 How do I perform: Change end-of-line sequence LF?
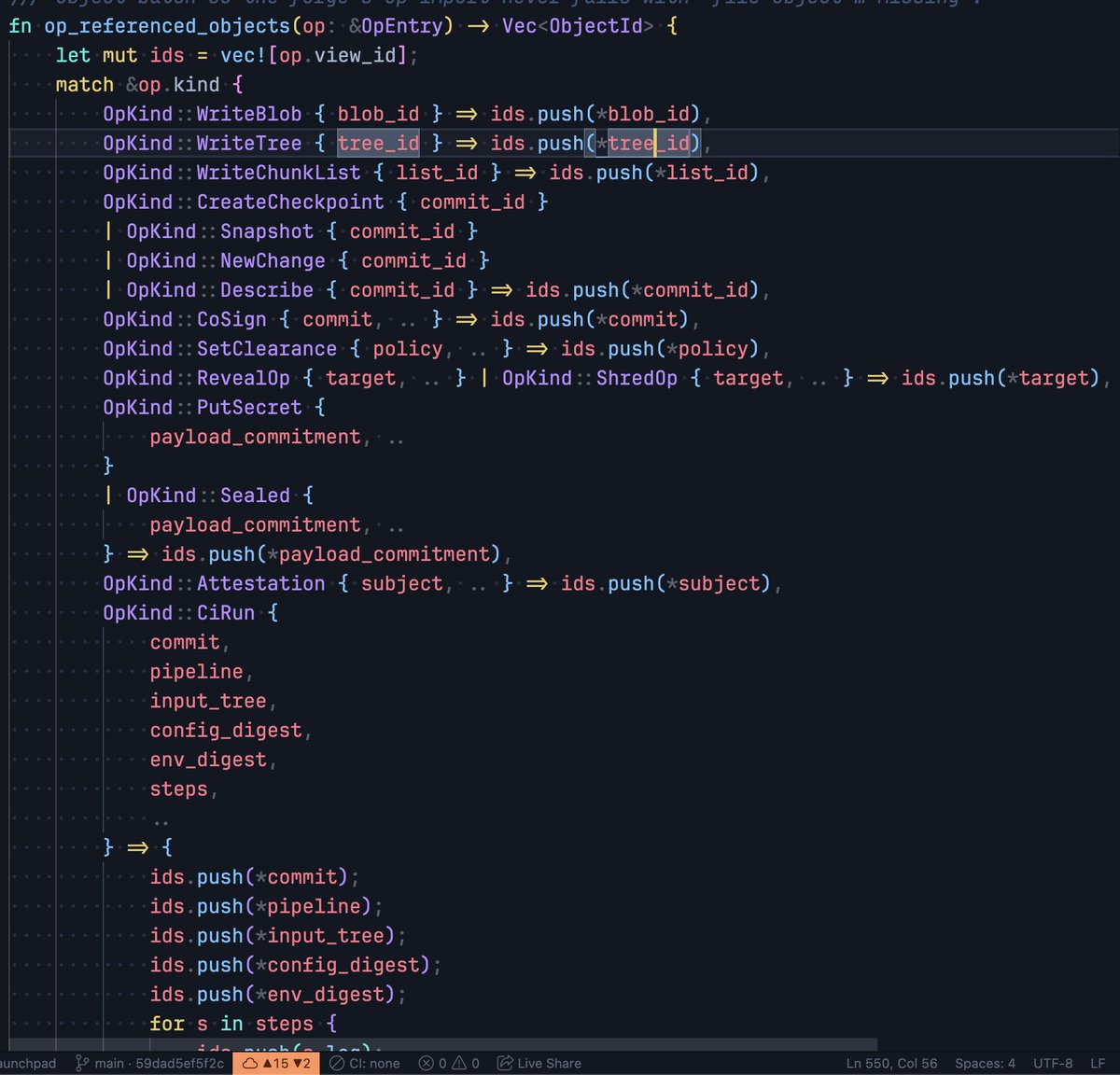point(1098,1063)
